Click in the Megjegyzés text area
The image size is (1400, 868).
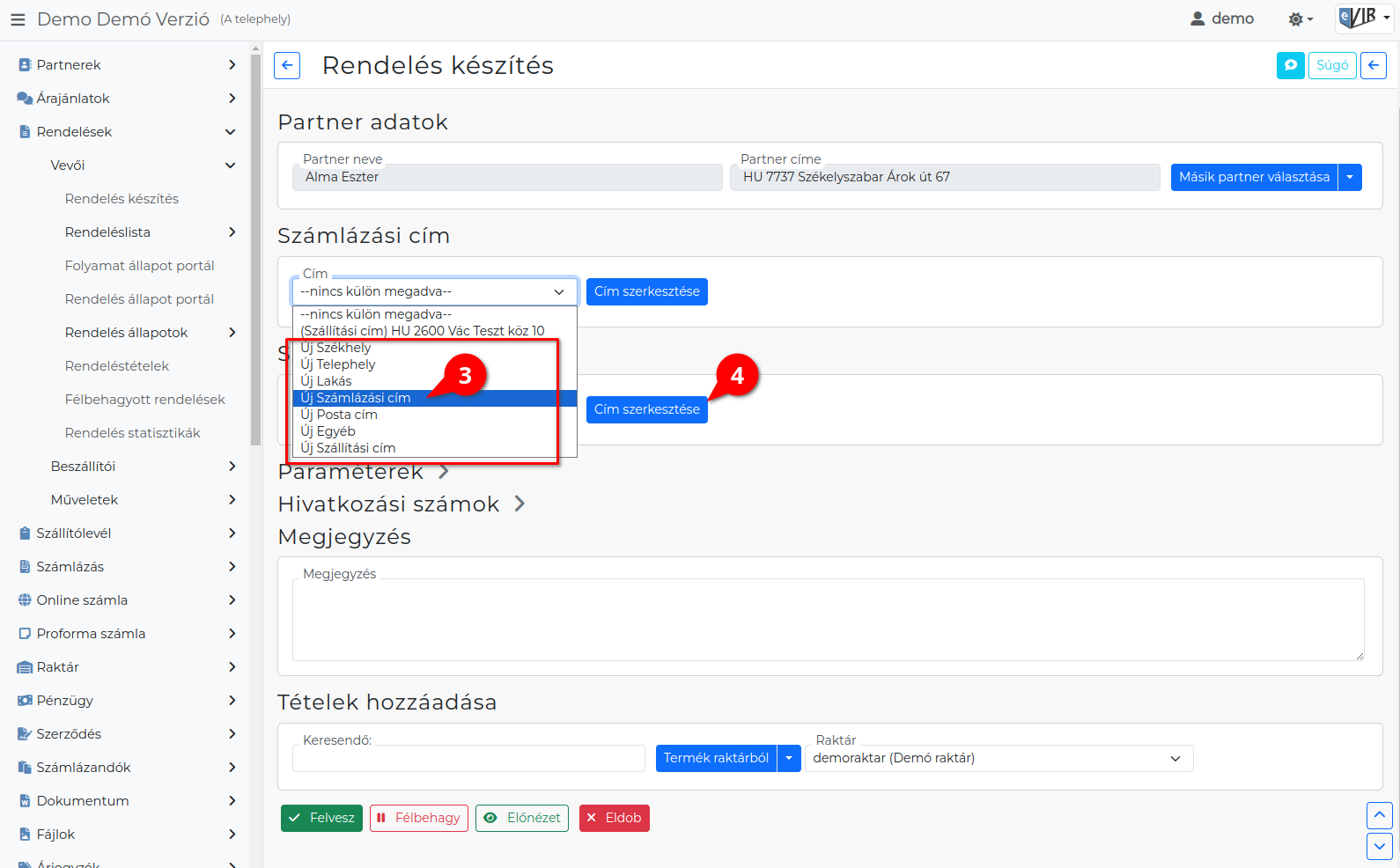(x=828, y=620)
